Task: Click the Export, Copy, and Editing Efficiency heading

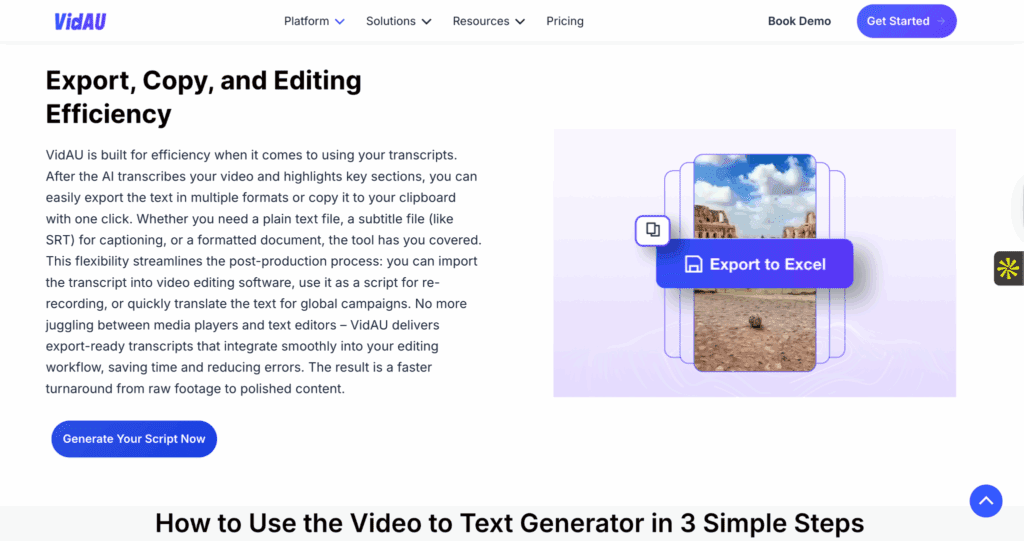Action: click(204, 97)
